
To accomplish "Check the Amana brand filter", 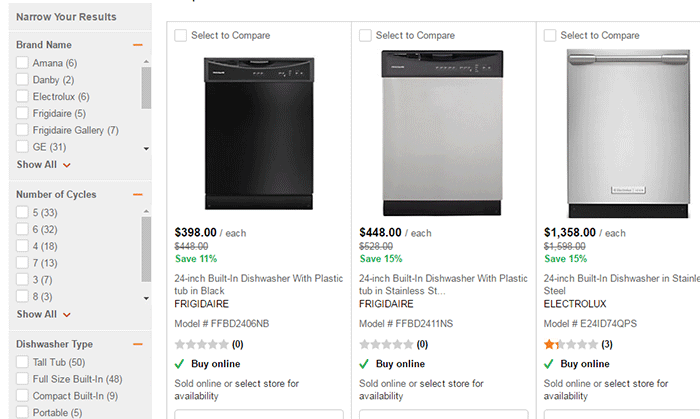I will coord(23,64).
